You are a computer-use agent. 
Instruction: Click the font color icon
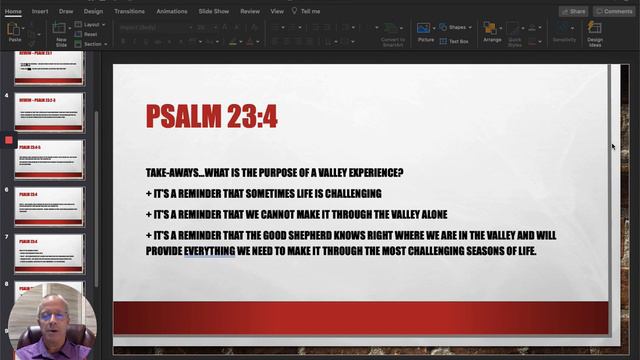click(250, 41)
